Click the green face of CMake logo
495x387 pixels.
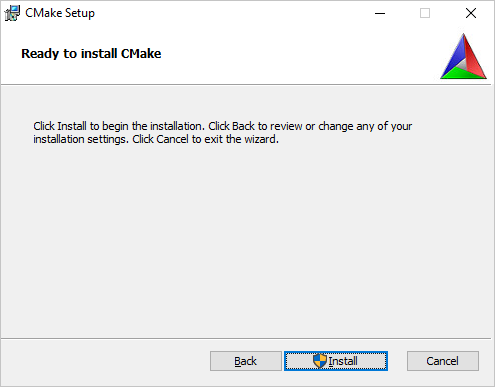(x=463, y=74)
